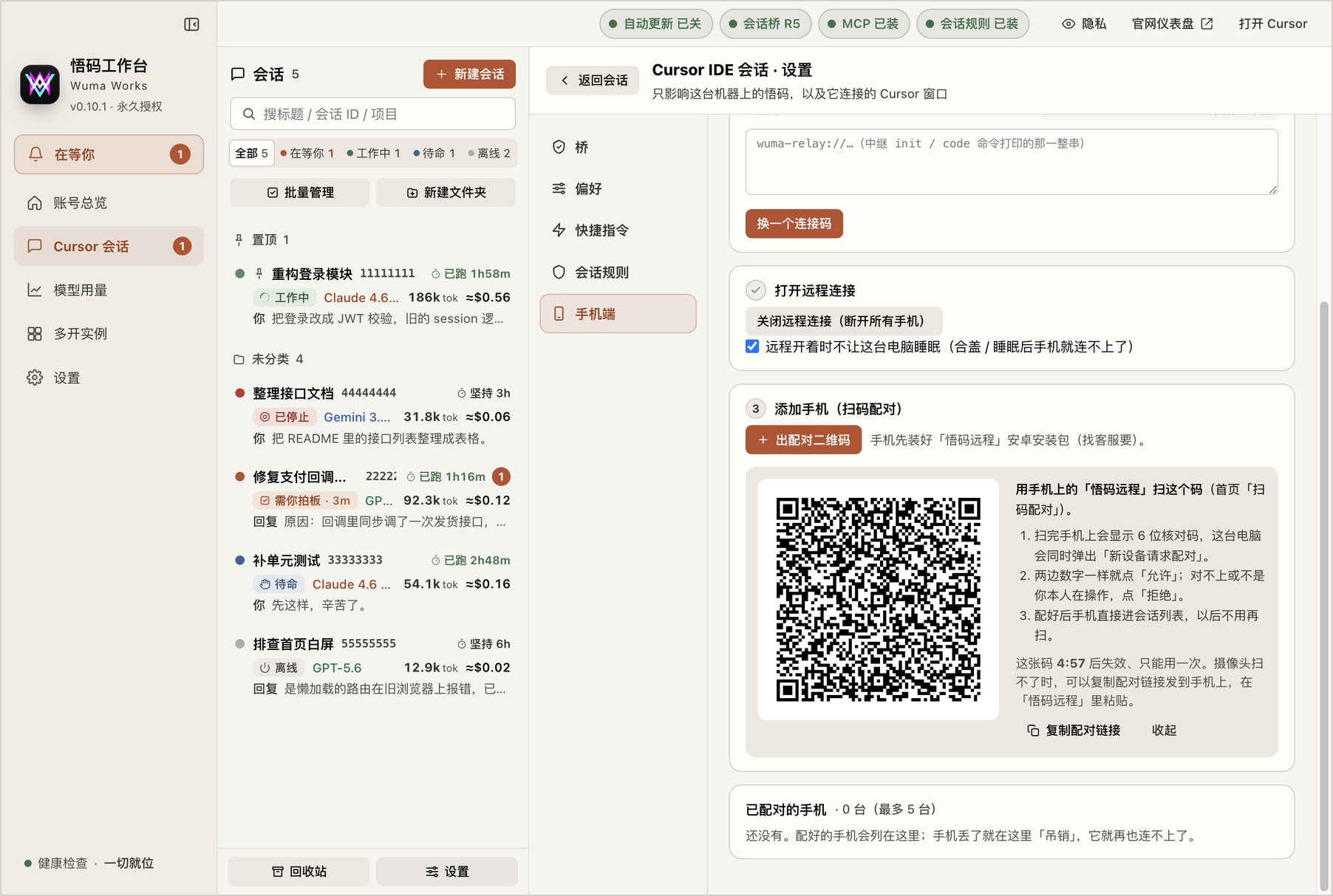Image resolution: width=1333 pixels, height=896 pixels.
Task: Click the 出配对二维码 button
Action: tap(803, 440)
